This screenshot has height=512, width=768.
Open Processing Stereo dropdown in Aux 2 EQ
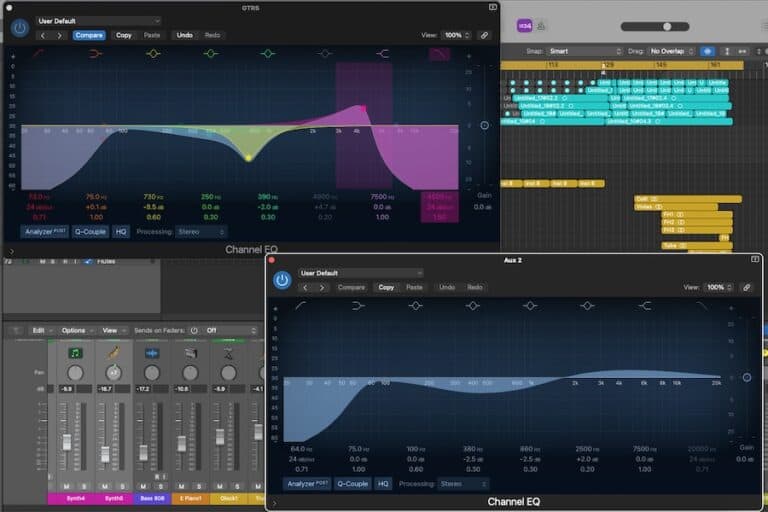(463, 484)
